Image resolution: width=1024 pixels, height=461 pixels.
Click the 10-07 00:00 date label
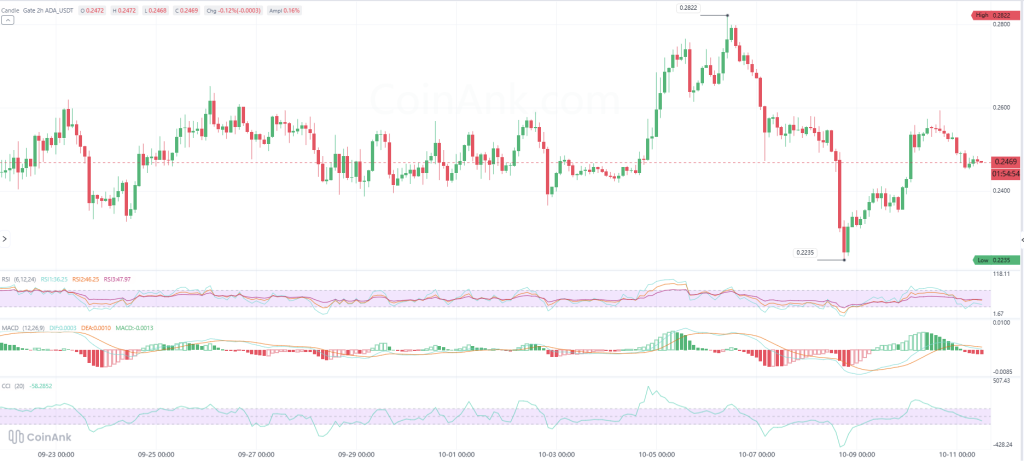756,453
